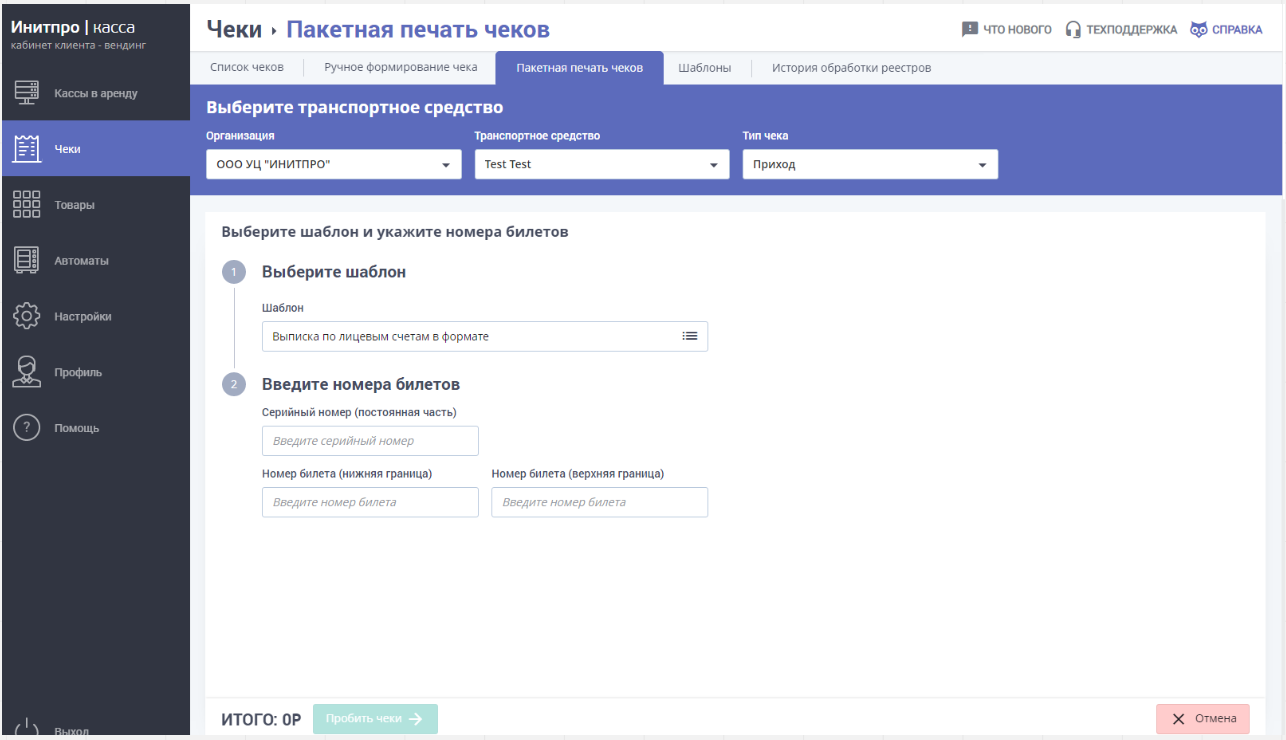Open Кассы в аренду sidebar icon
This screenshot has width=1286, height=740.
tap(26, 93)
